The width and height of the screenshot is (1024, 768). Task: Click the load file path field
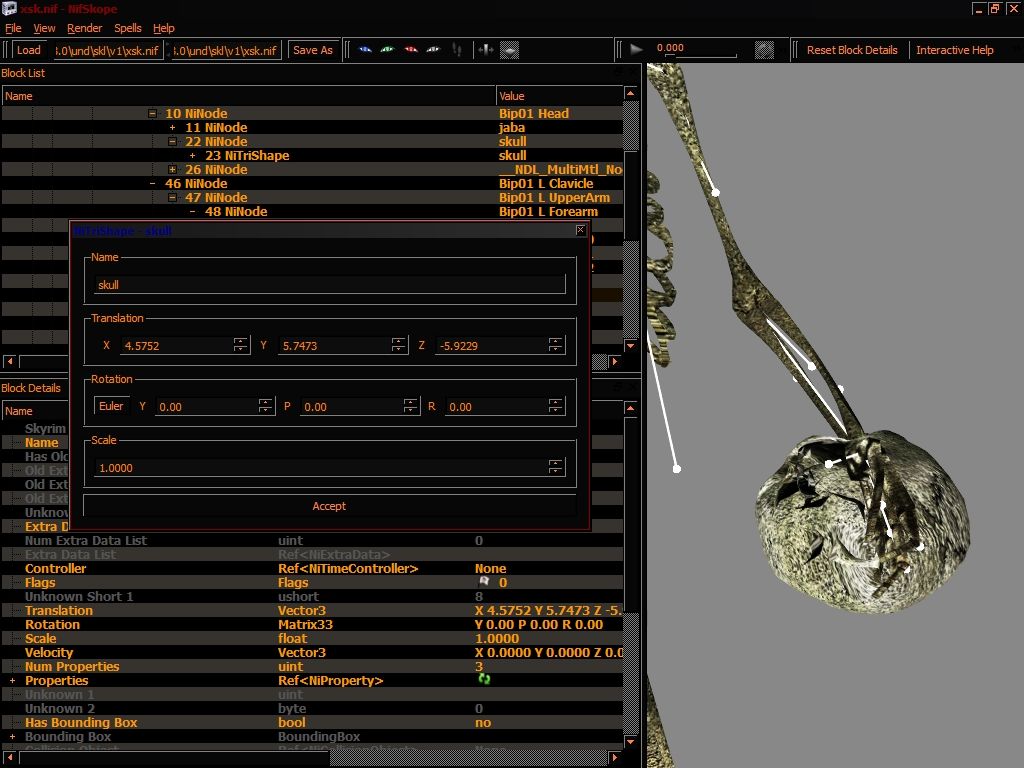pos(108,50)
